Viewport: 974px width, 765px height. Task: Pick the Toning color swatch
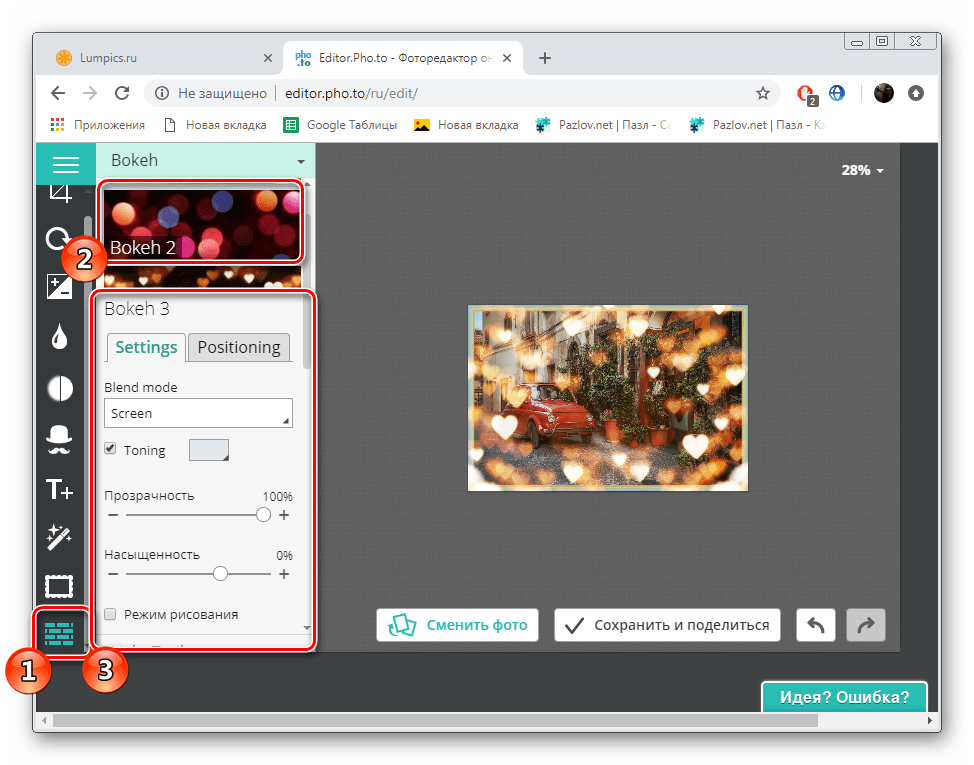pos(209,450)
